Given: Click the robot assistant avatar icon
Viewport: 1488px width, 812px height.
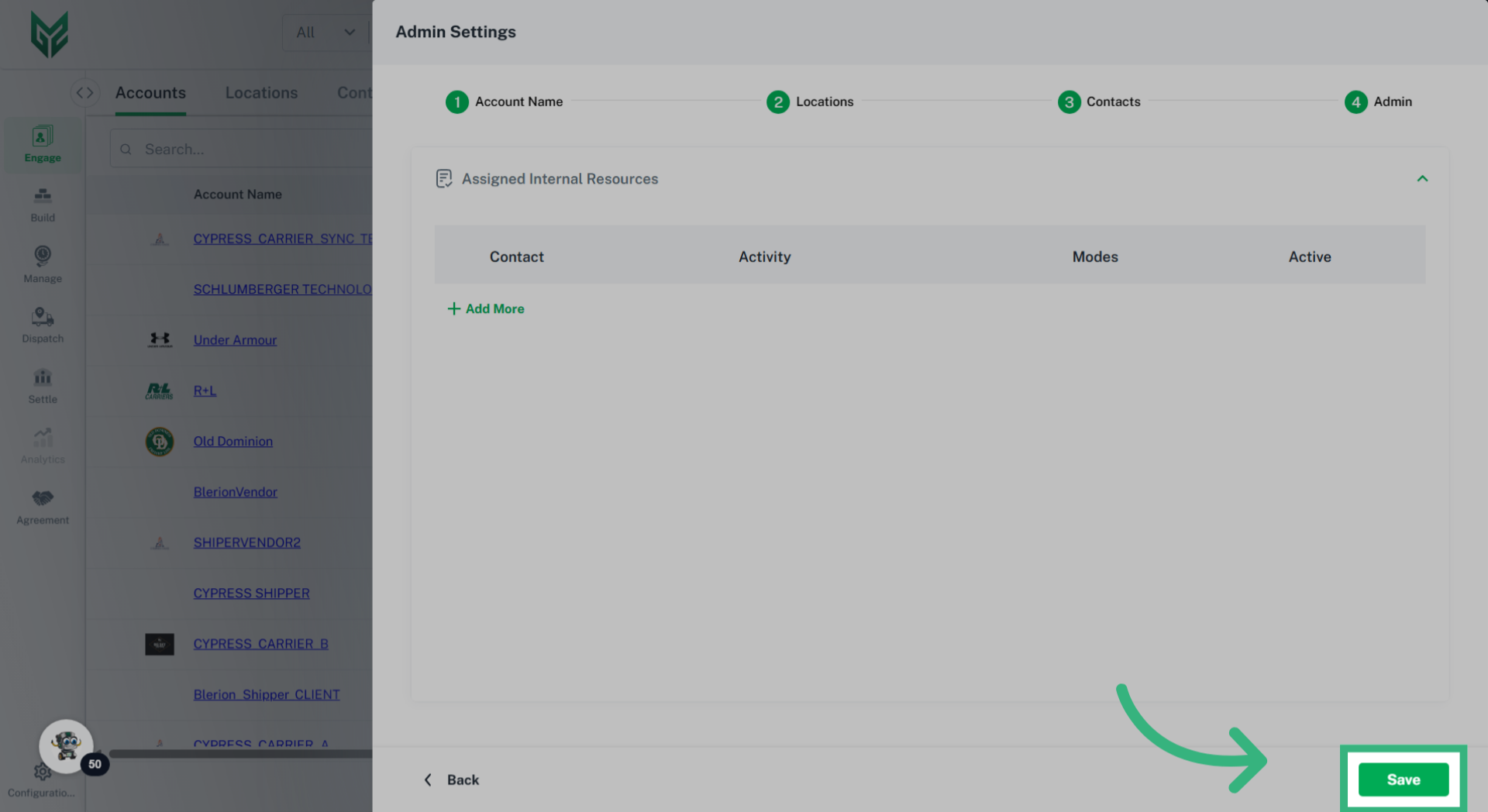Looking at the screenshot, I should [66, 745].
